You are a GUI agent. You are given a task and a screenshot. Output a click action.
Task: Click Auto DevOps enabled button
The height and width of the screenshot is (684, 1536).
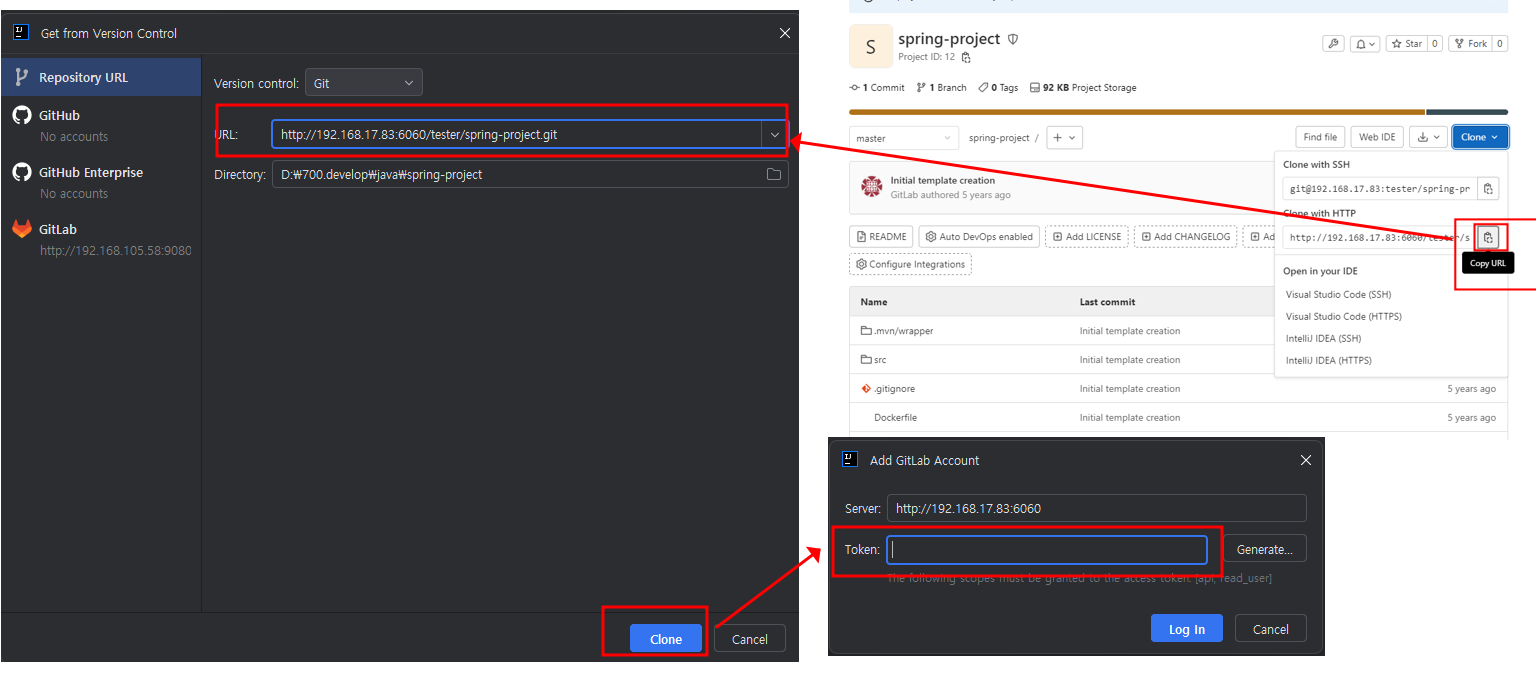[980, 237]
